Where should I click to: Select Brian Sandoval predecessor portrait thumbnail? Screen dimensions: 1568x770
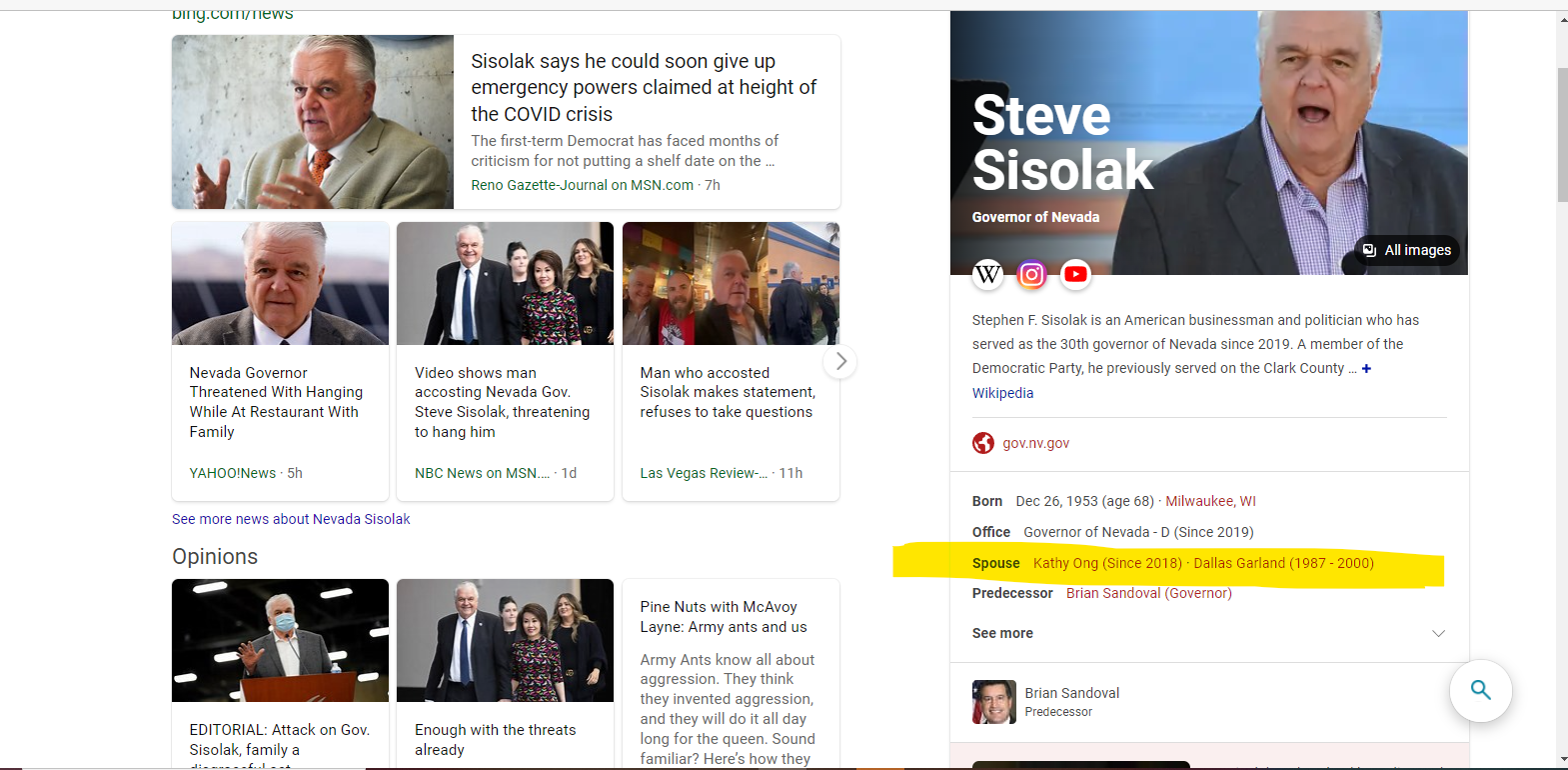click(993, 702)
